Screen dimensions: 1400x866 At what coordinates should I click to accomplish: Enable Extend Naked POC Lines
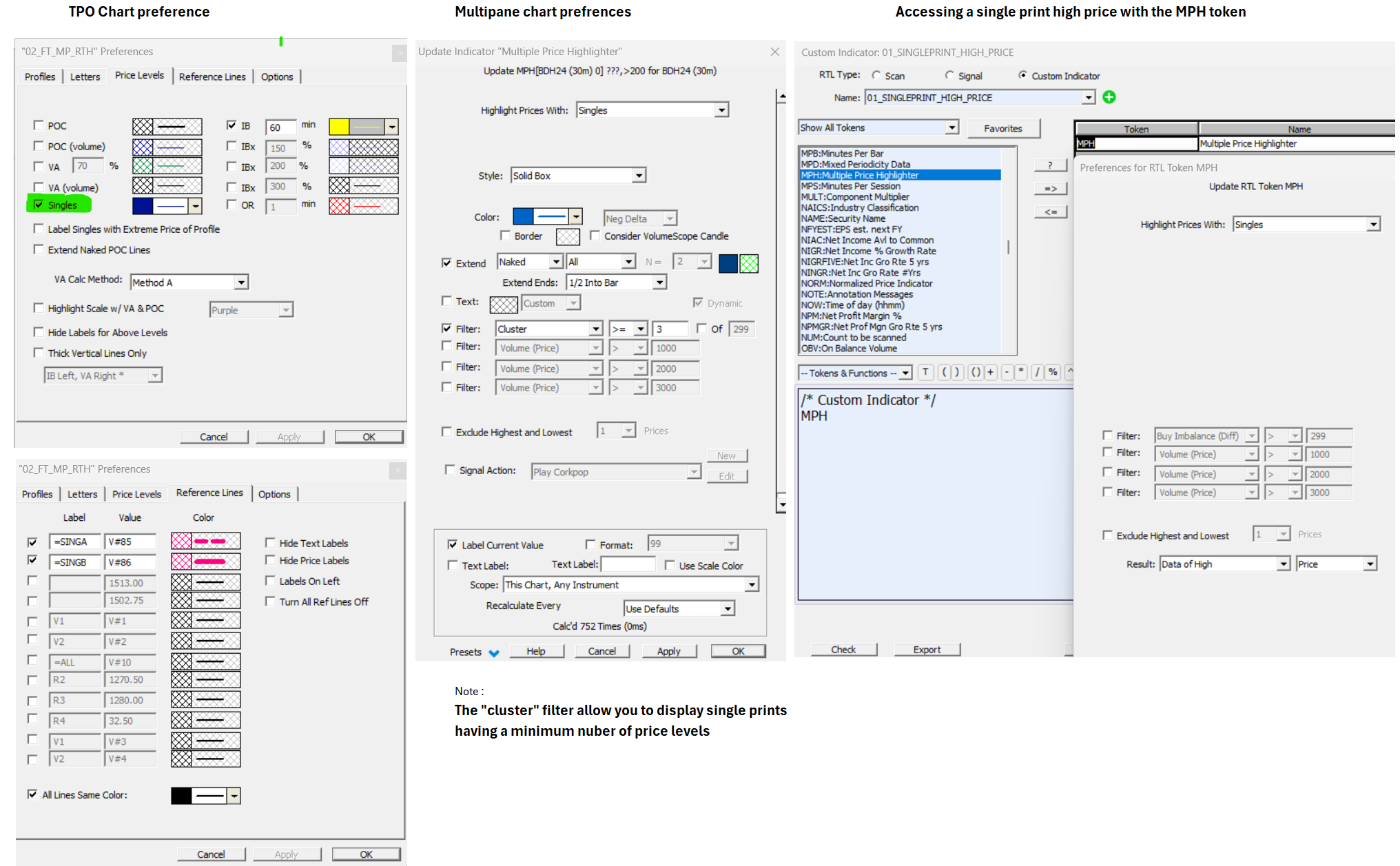coord(39,249)
